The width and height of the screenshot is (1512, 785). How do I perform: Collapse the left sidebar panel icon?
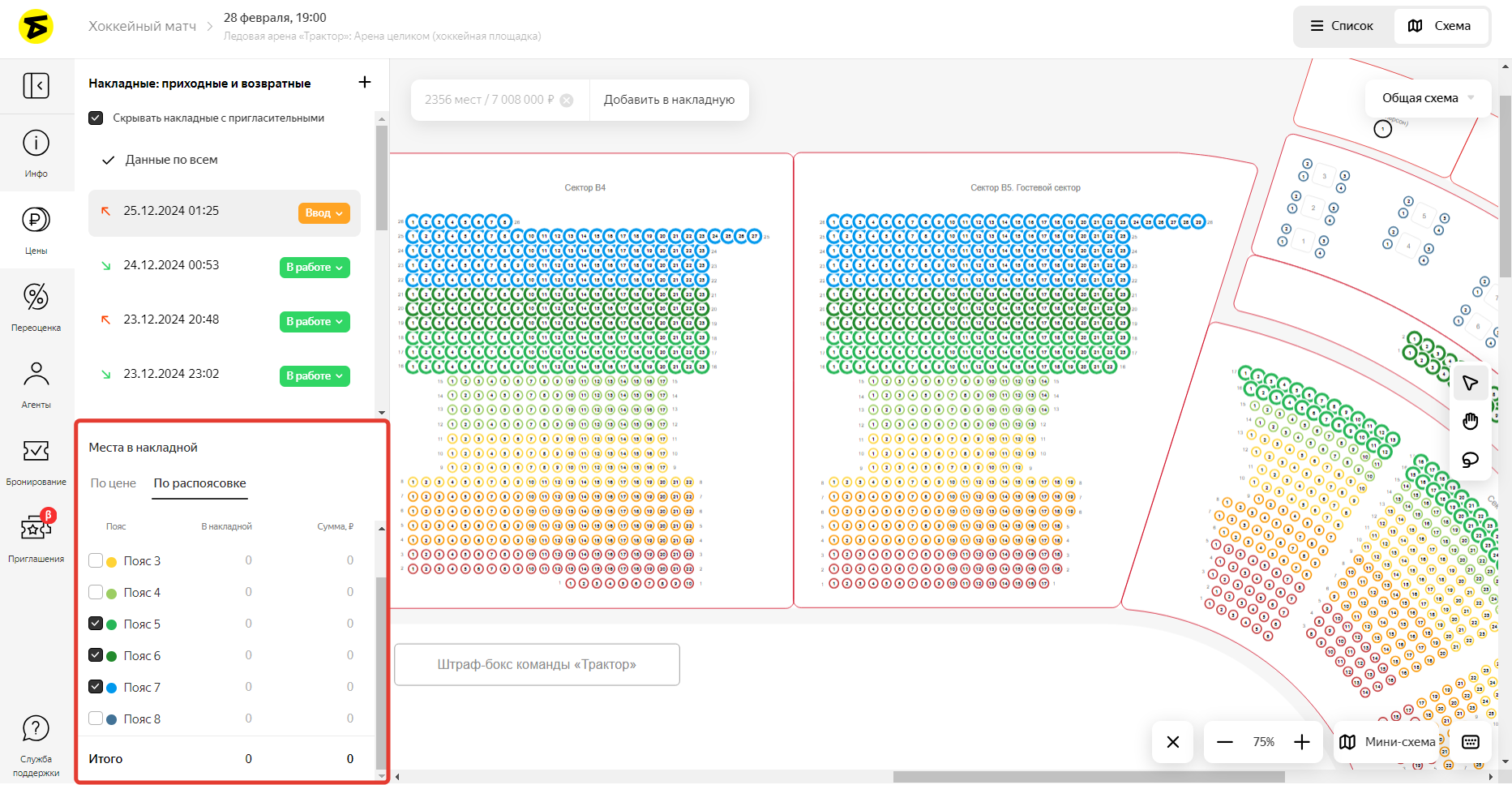click(36, 85)
